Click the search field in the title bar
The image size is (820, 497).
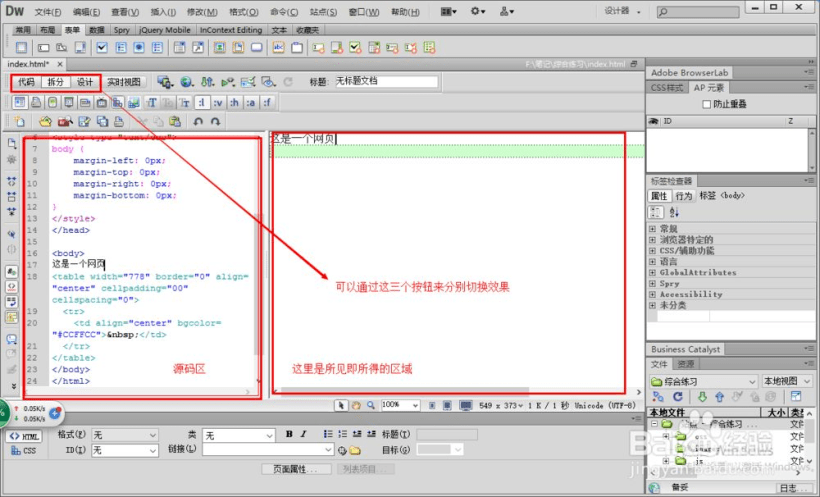tap(698, 12)
